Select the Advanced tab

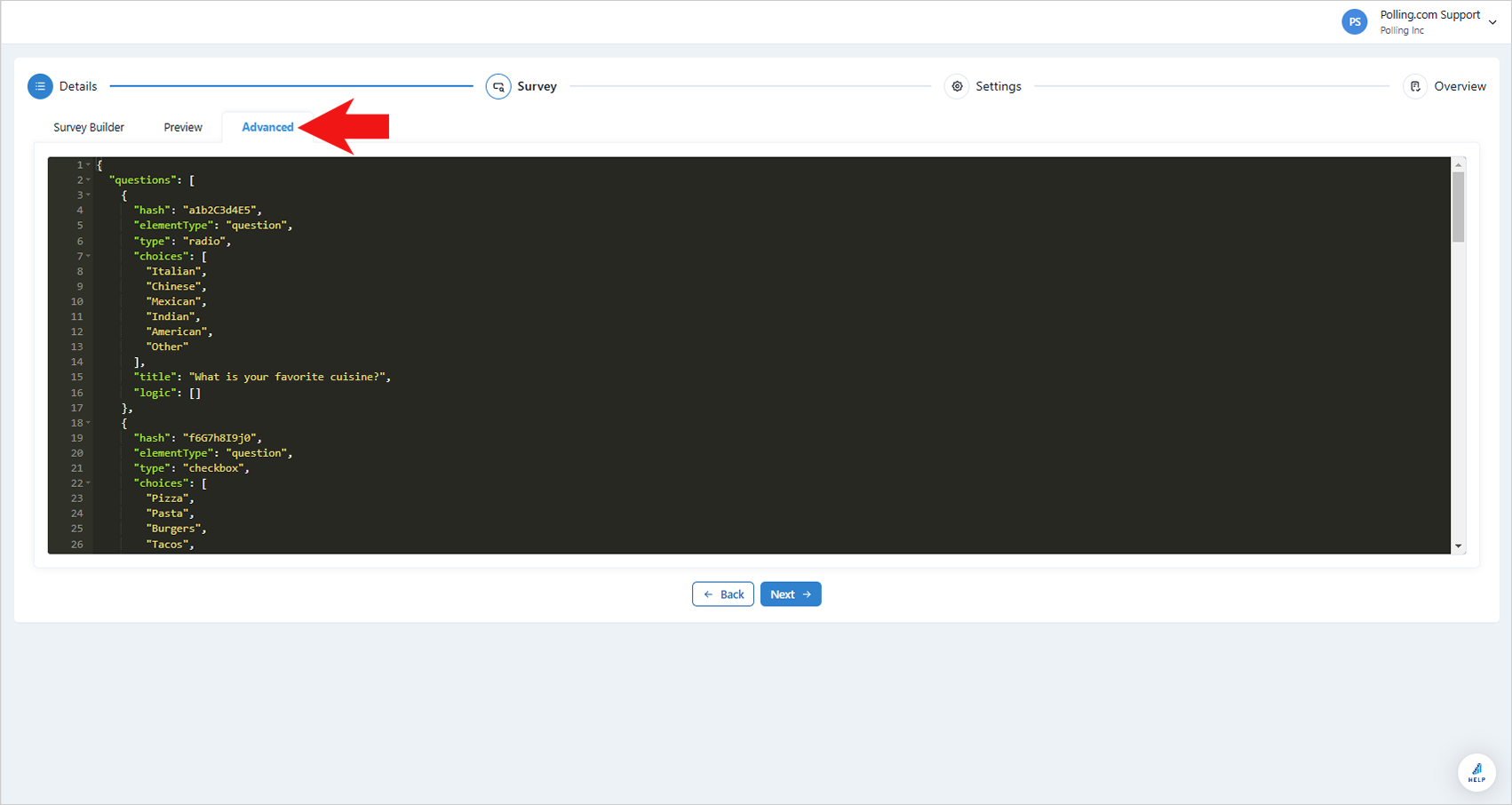(x=267, y=127)
